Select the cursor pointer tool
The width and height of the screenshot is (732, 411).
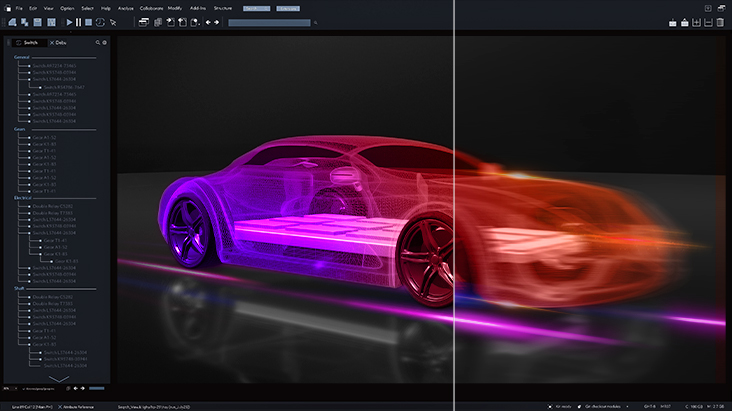pos(113,21)
